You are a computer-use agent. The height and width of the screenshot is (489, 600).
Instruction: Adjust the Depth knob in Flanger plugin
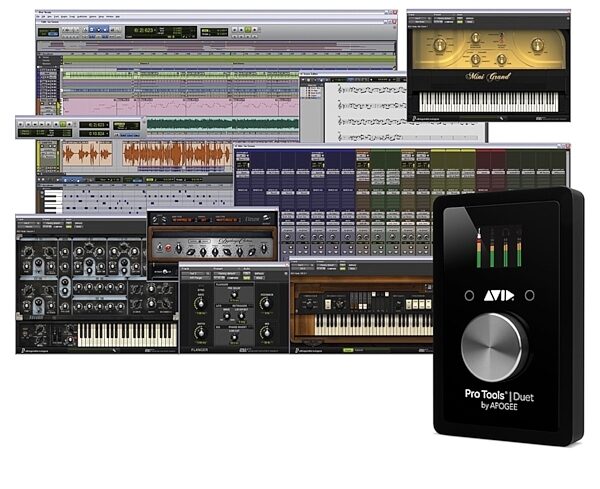coord(201,332)
